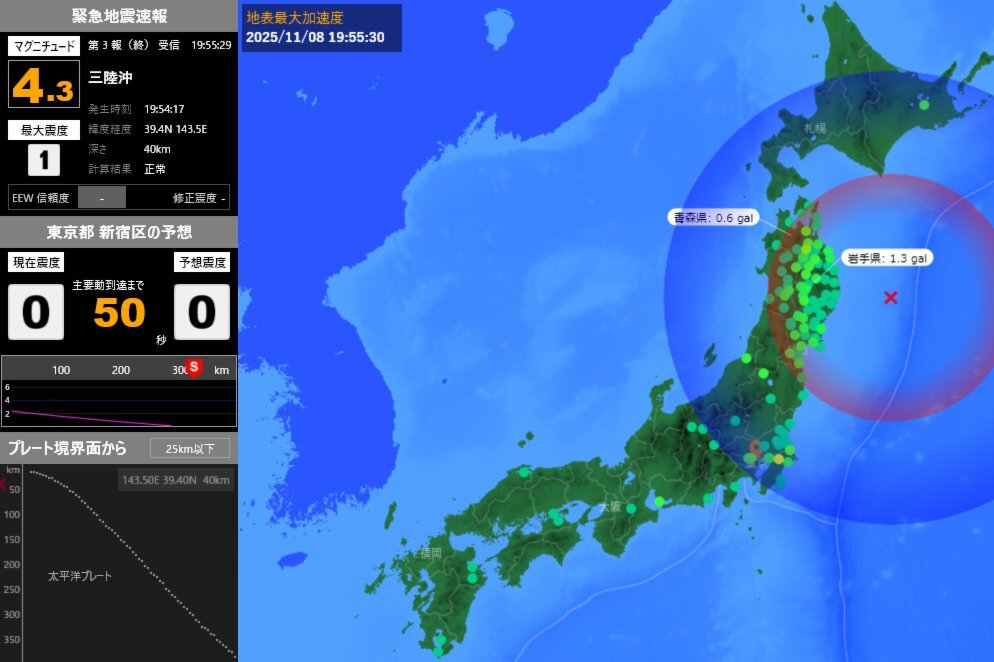Image resolution: width=994 pixels, height=662 pixels.
Task: Click the origin time 19:54:17
Action: pos(164,109)
